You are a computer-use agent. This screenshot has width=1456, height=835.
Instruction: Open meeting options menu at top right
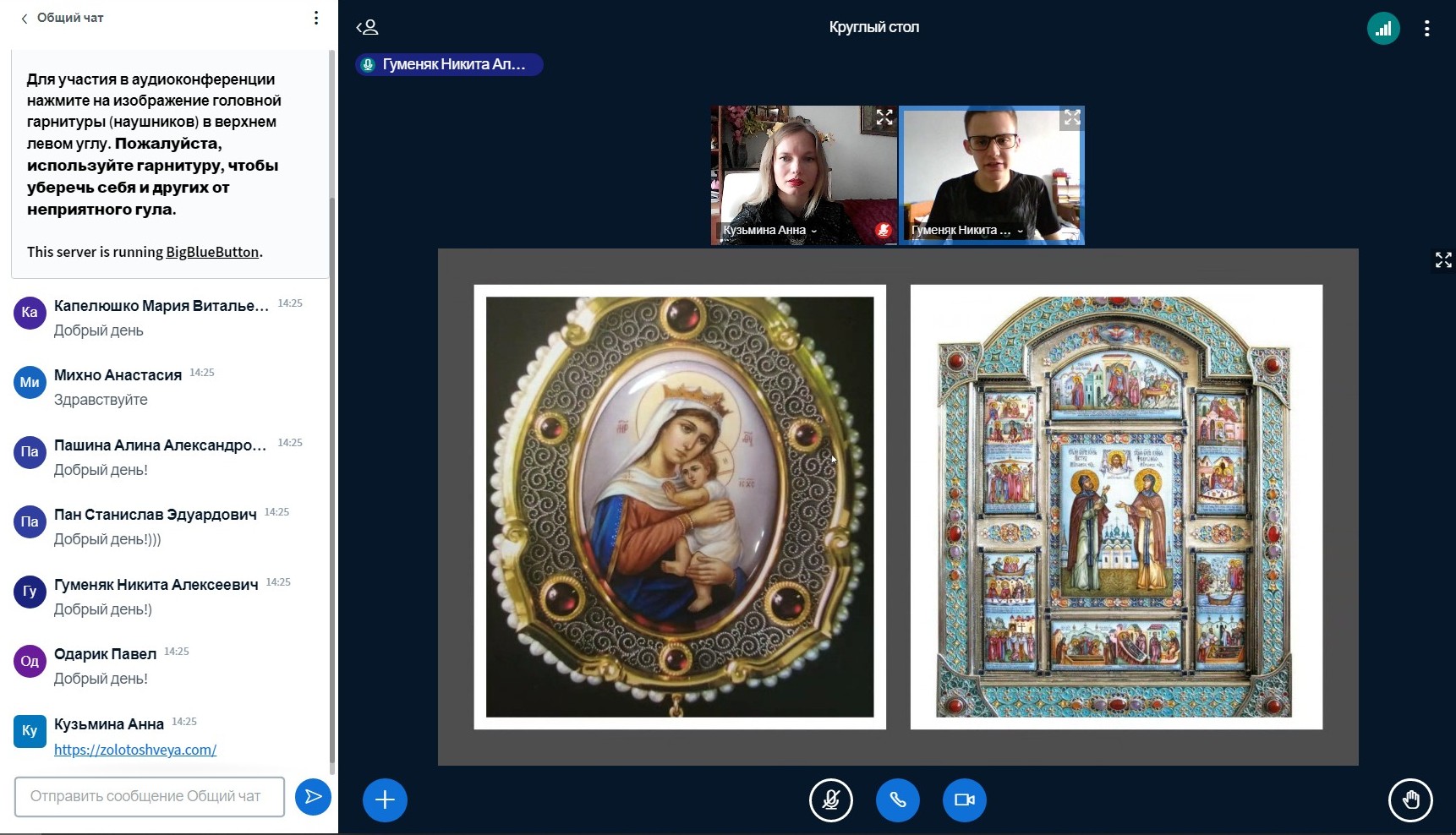pos(1427,28)
